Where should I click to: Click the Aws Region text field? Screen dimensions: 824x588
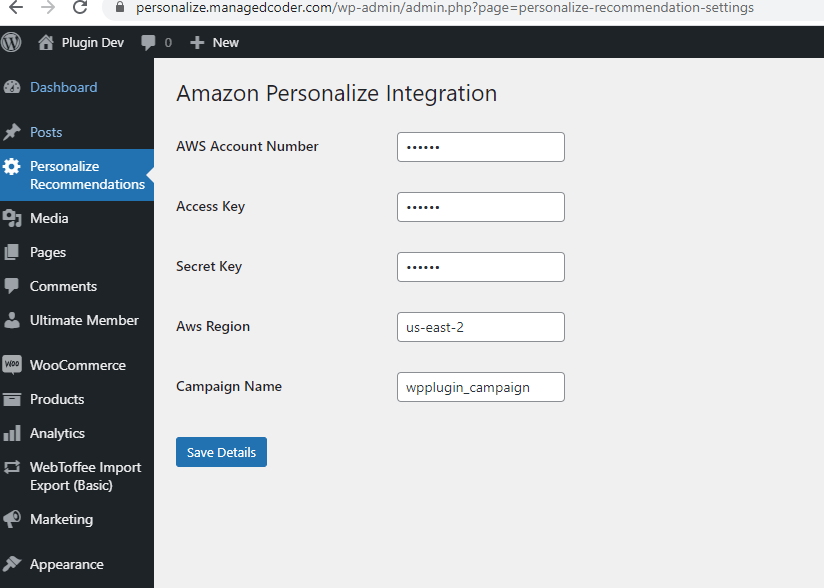pyautogui.click(x=480, y=327)
